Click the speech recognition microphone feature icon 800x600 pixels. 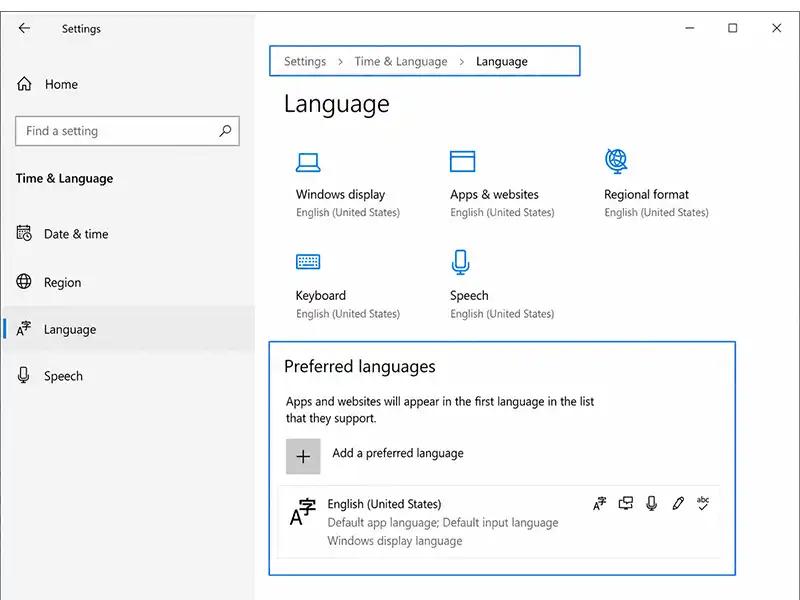point(652,504)
